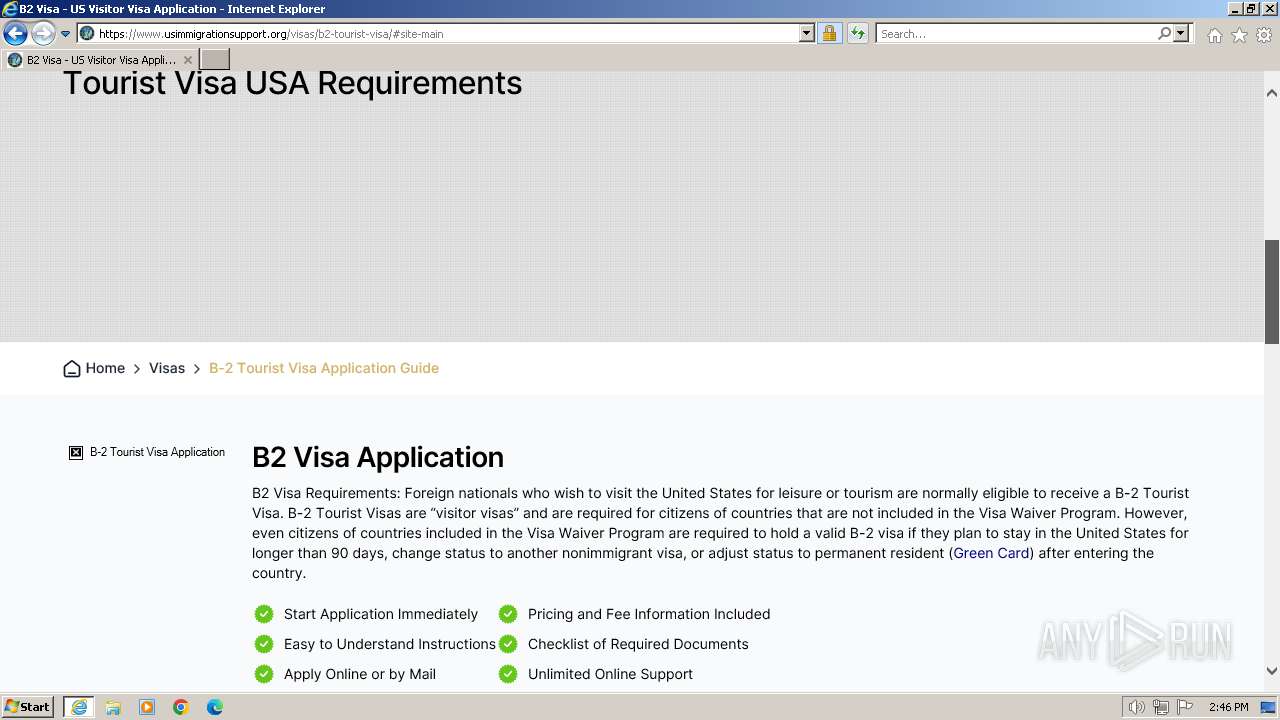Expand the address bar autocomplete dropdown
Image resolution: width=1280 pixels, height=720 pixels.
(807, 34)
